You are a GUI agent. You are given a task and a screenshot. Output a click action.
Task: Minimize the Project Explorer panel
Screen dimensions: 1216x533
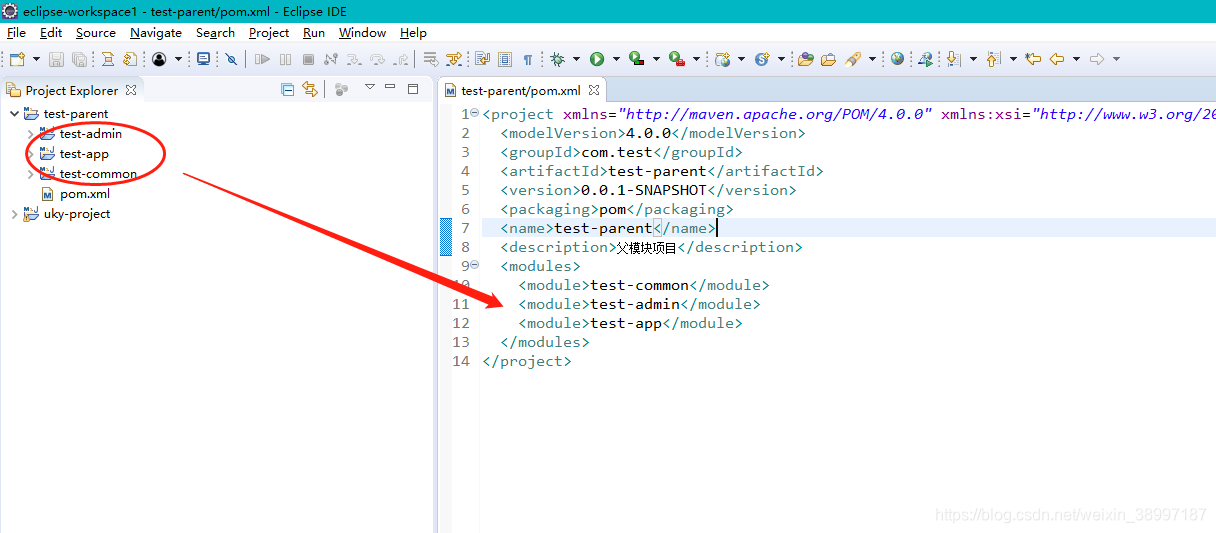click(391, 88)
